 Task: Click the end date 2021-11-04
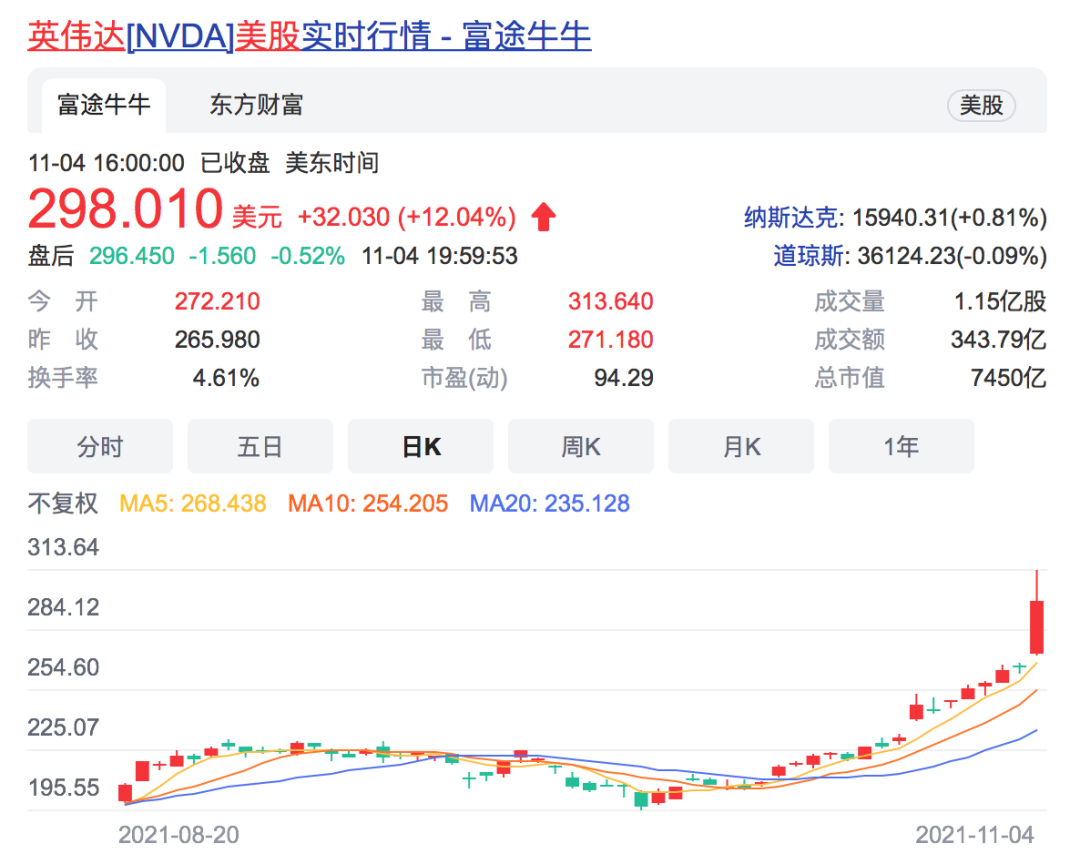(975, 835)
